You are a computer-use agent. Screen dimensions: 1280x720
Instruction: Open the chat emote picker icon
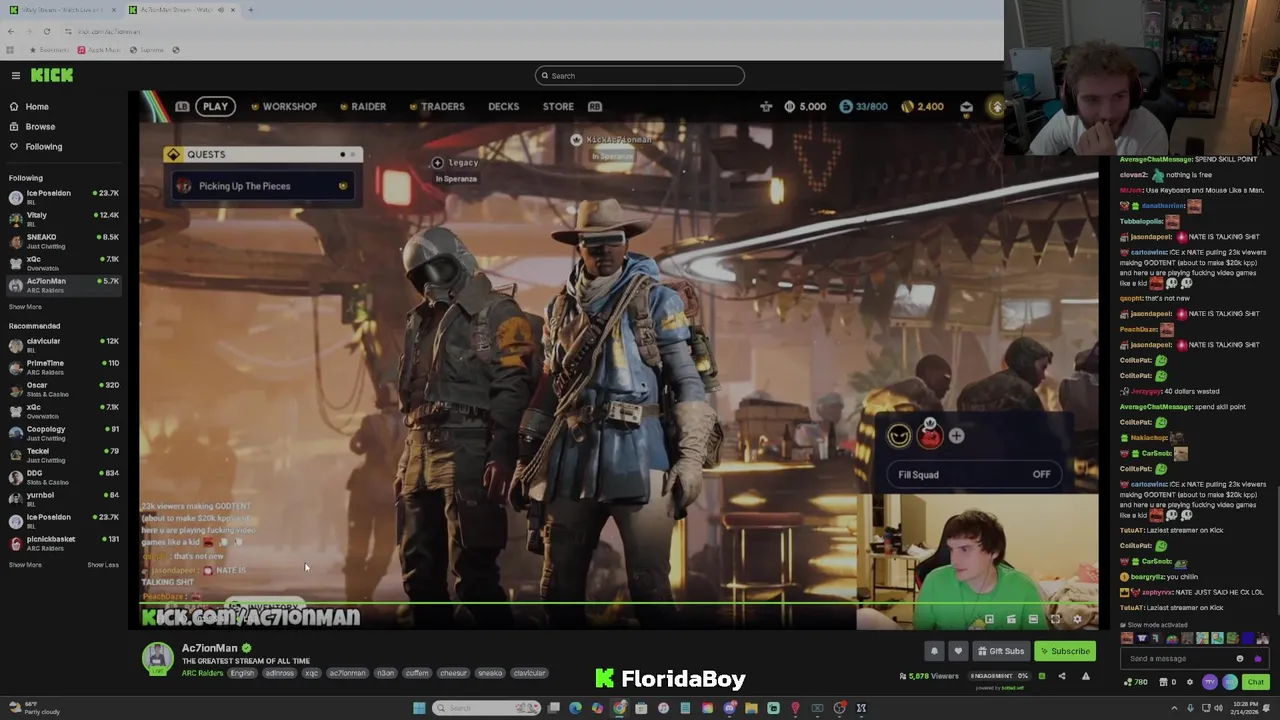click(x=1240, y=658)
